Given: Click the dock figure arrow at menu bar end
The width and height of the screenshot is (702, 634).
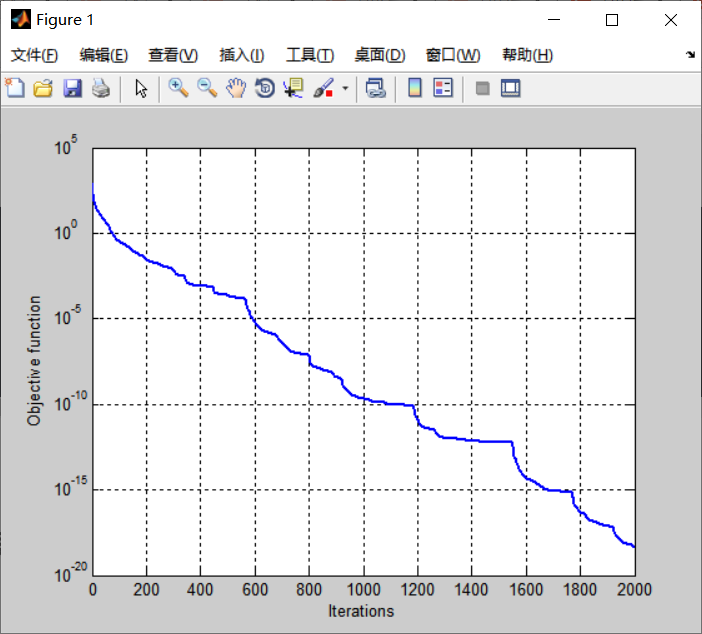Looking at the screenshot, I should pos(690,55).
